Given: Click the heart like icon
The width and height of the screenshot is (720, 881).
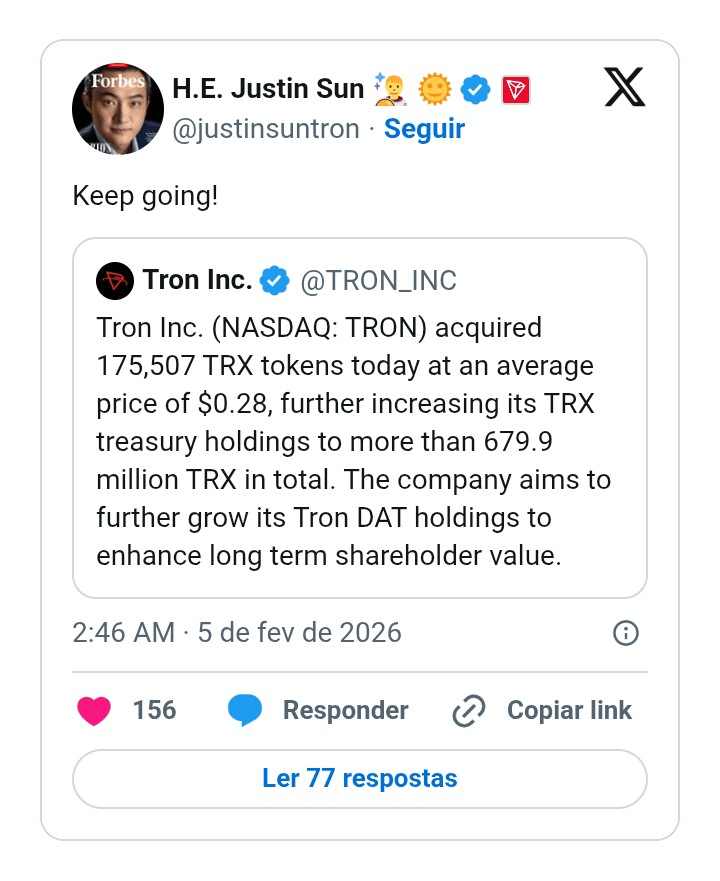Looking at the screenshot, I should point(94,711).
